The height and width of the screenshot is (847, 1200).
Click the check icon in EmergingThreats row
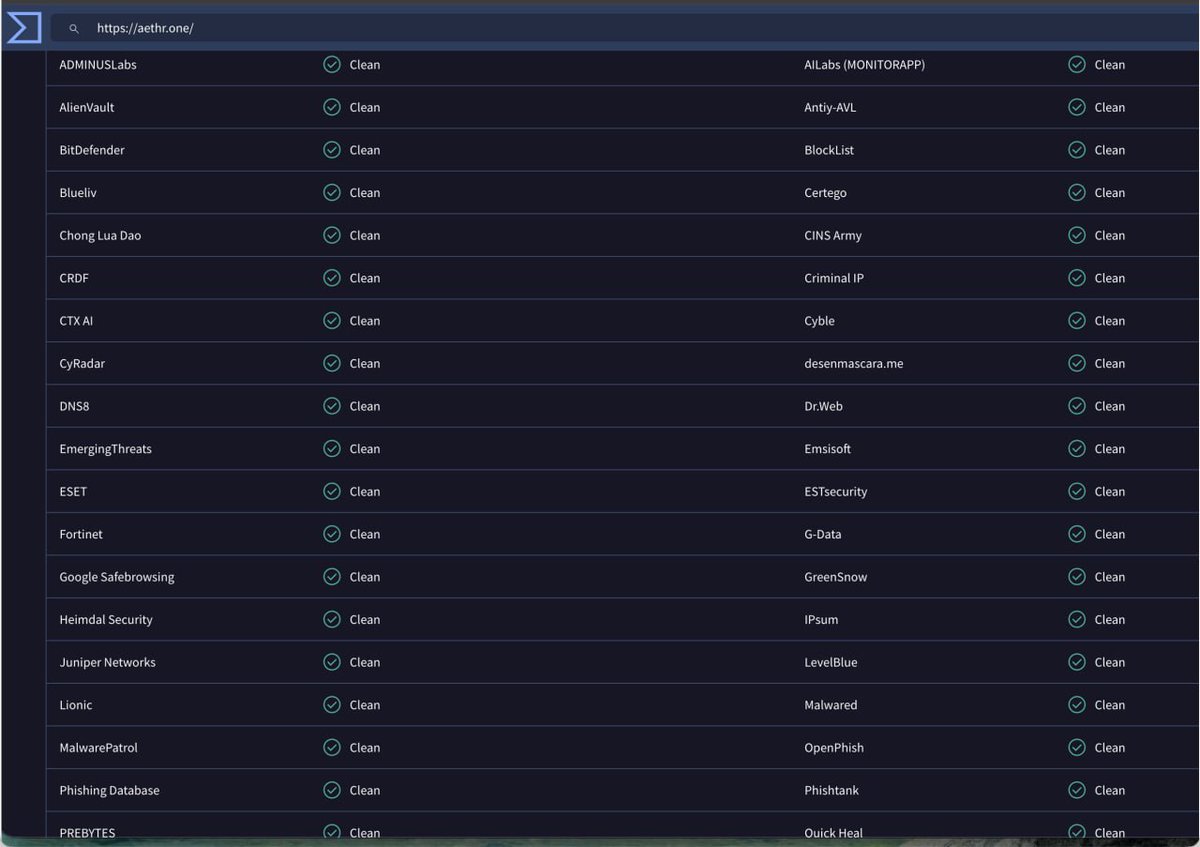click(332, 449)
